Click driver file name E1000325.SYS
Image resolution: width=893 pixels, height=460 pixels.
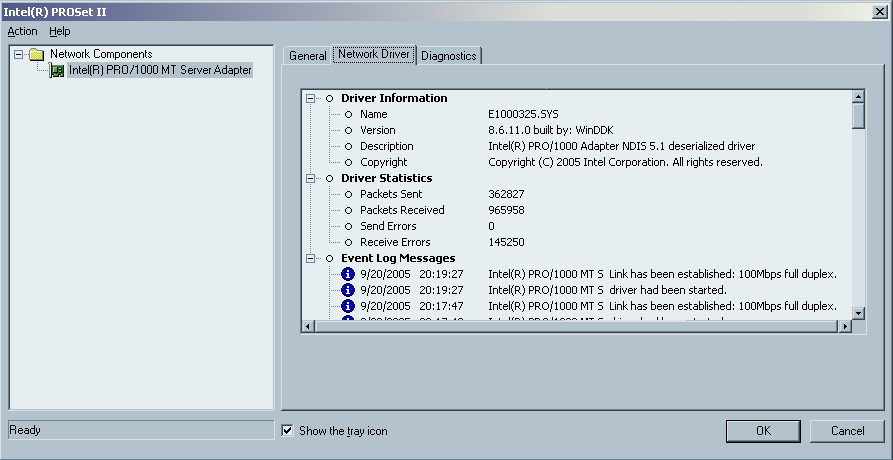point(523,114)
